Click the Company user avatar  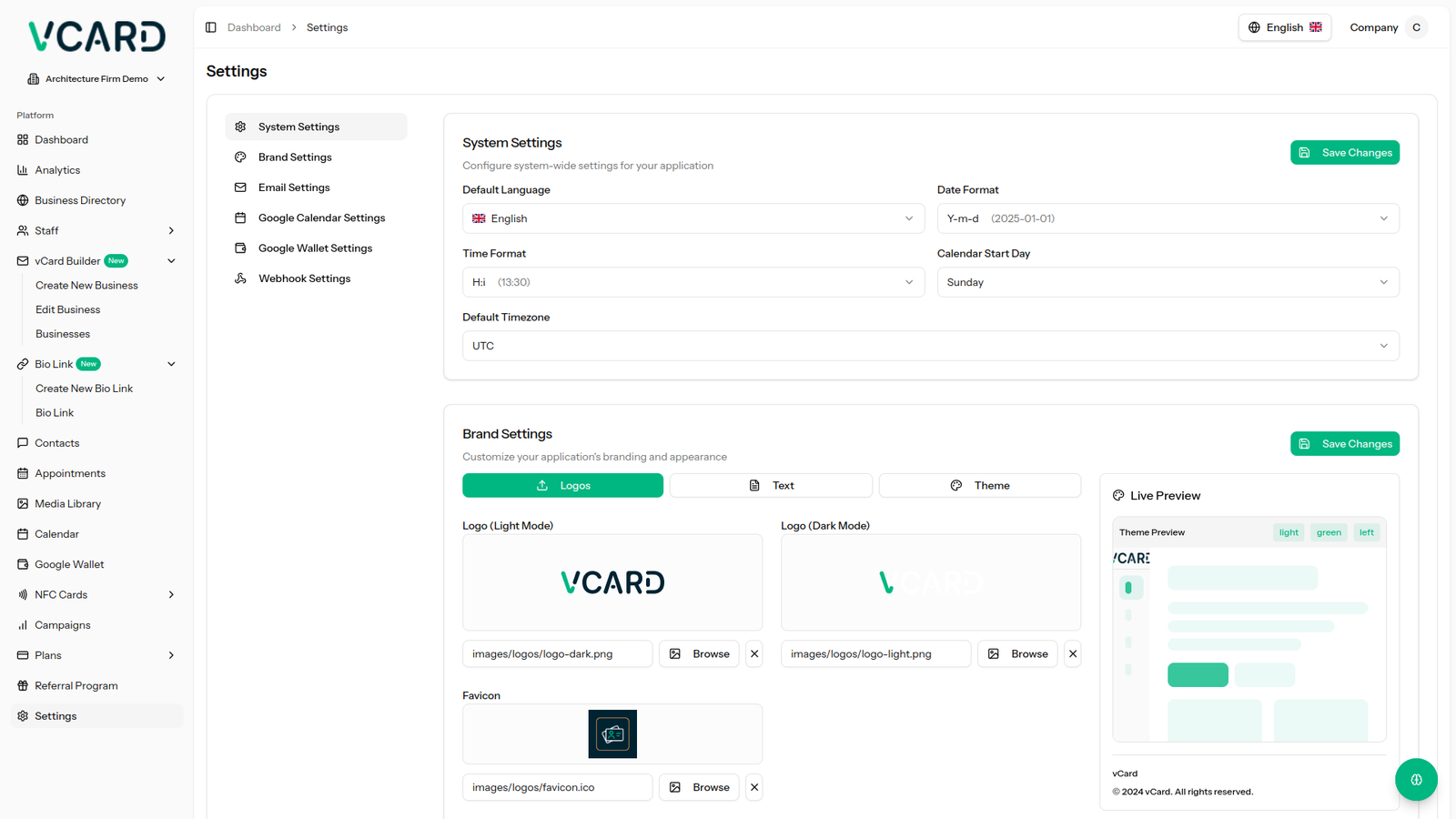click(1416, 27)
